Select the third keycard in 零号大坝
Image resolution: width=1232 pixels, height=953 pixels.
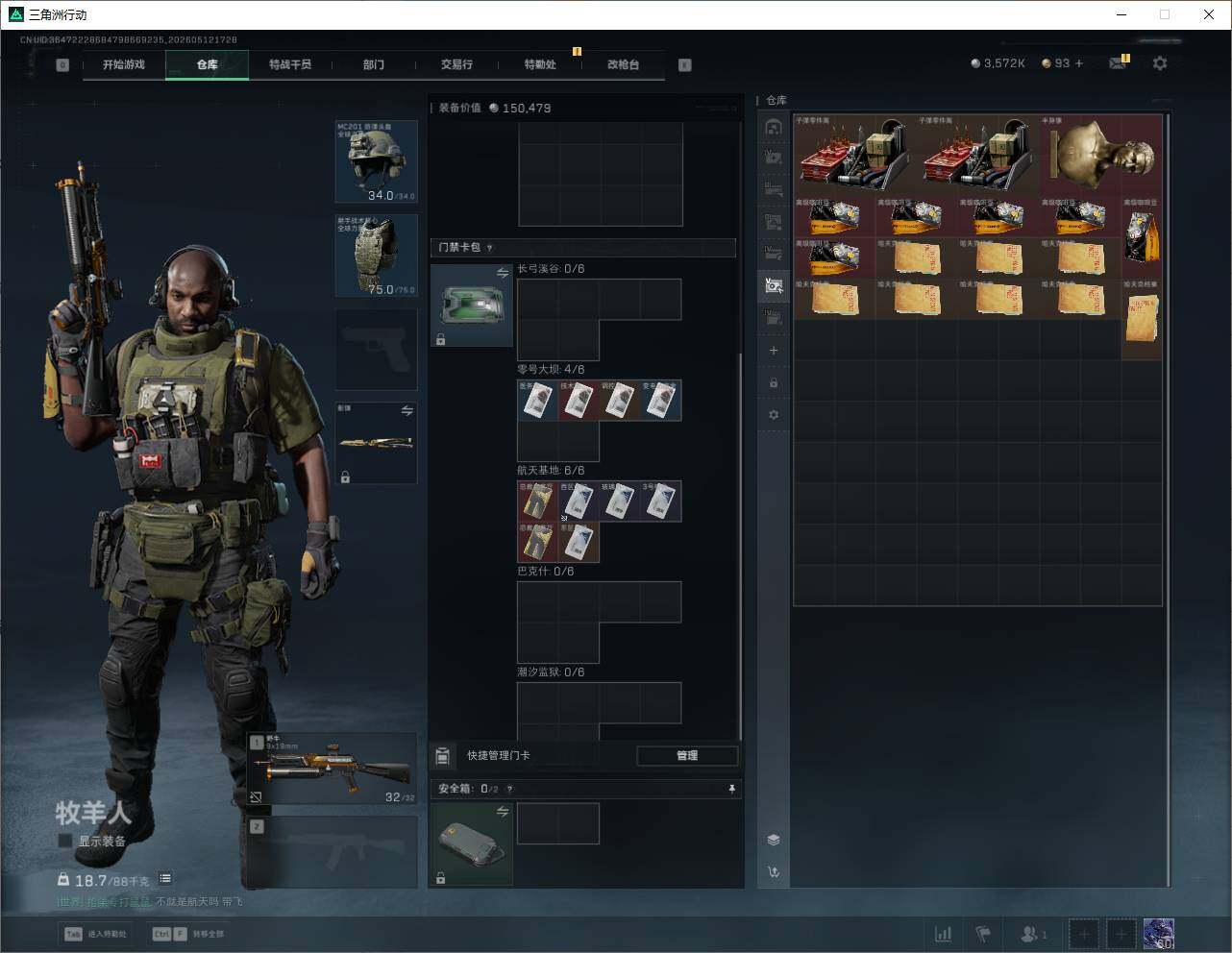click(620, 401)
